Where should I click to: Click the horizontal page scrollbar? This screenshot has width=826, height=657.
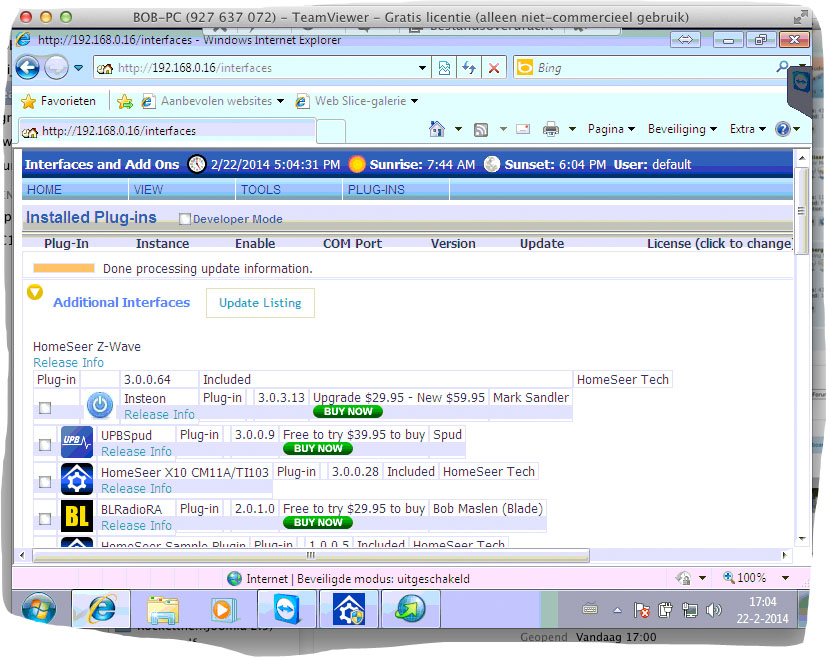pyautogui.click(x=311, y=555)
